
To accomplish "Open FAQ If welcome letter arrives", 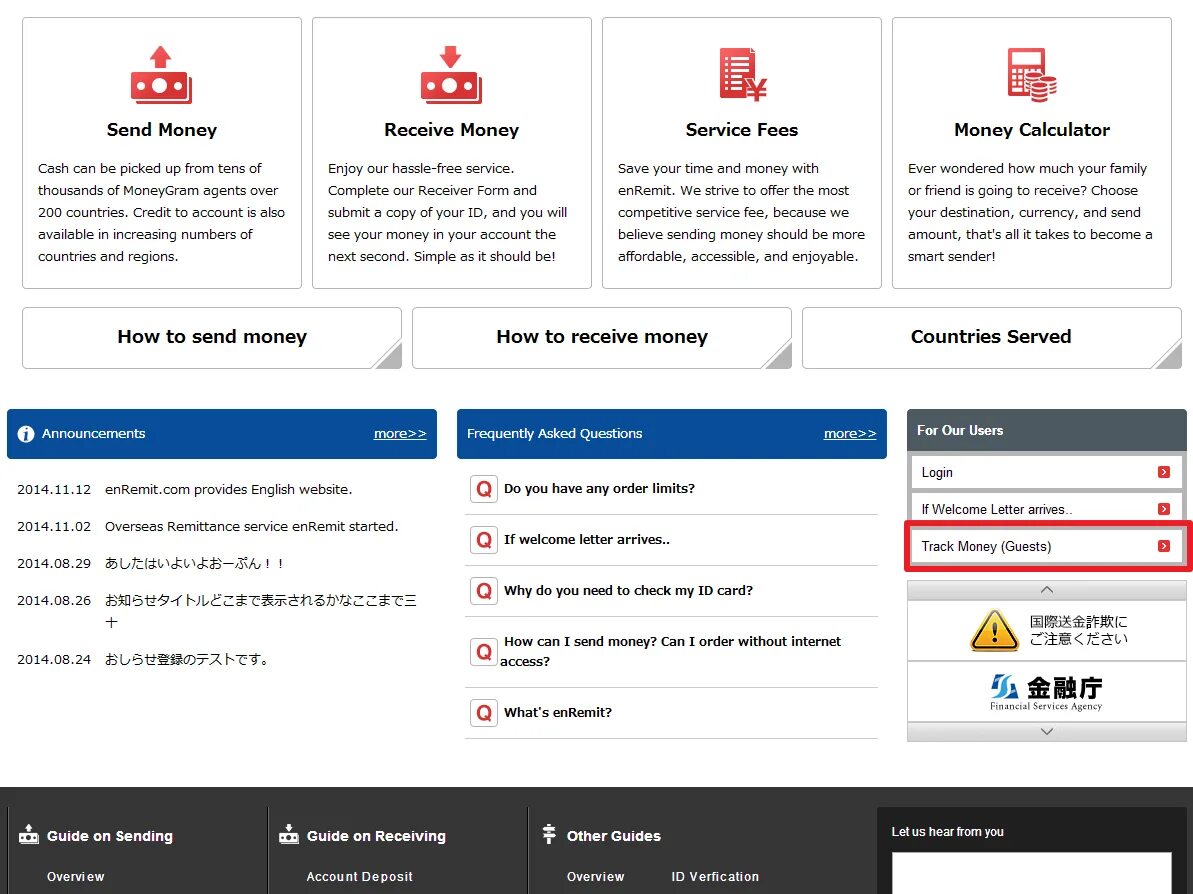I will pyautogui.click(x=587, y=539).
